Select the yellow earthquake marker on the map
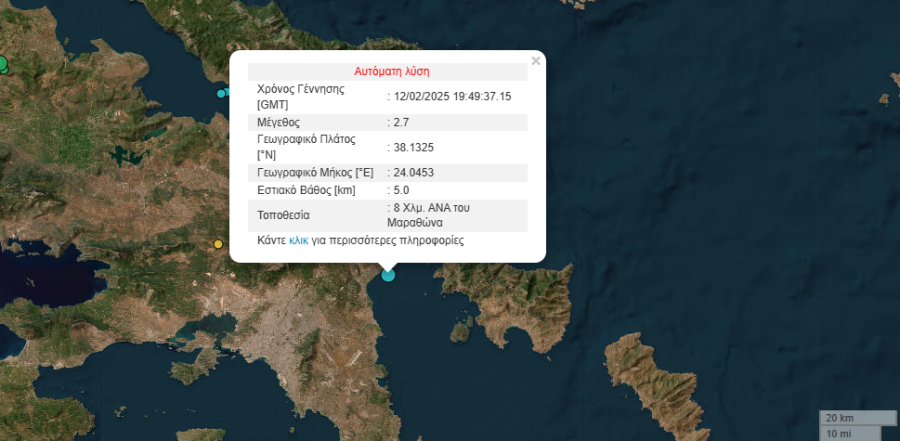This screenshot has height=441, width=900. (x=218, y=244)
